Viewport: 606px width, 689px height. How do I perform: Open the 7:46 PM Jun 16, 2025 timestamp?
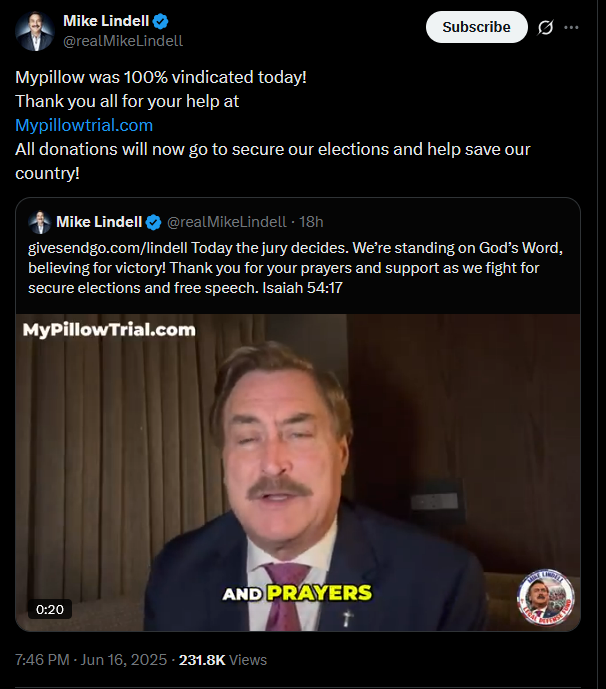(x=91, y=660)
